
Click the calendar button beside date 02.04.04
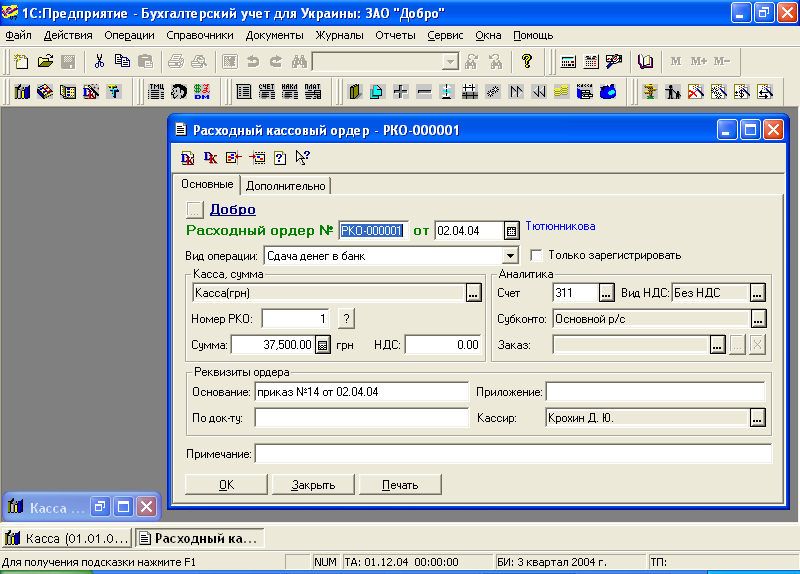[511, 231]
